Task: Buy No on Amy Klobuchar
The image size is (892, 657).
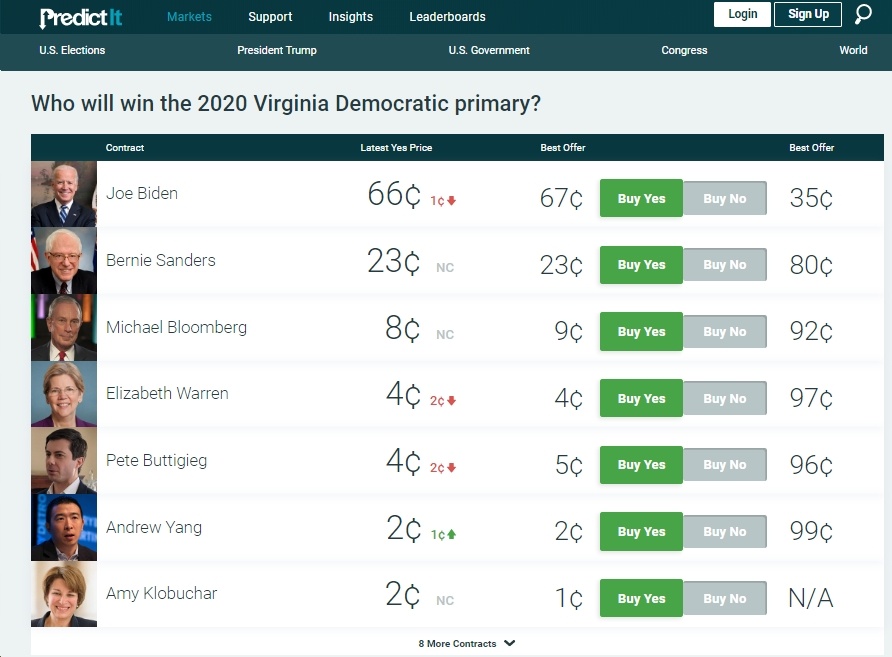Action: [725, 598]
